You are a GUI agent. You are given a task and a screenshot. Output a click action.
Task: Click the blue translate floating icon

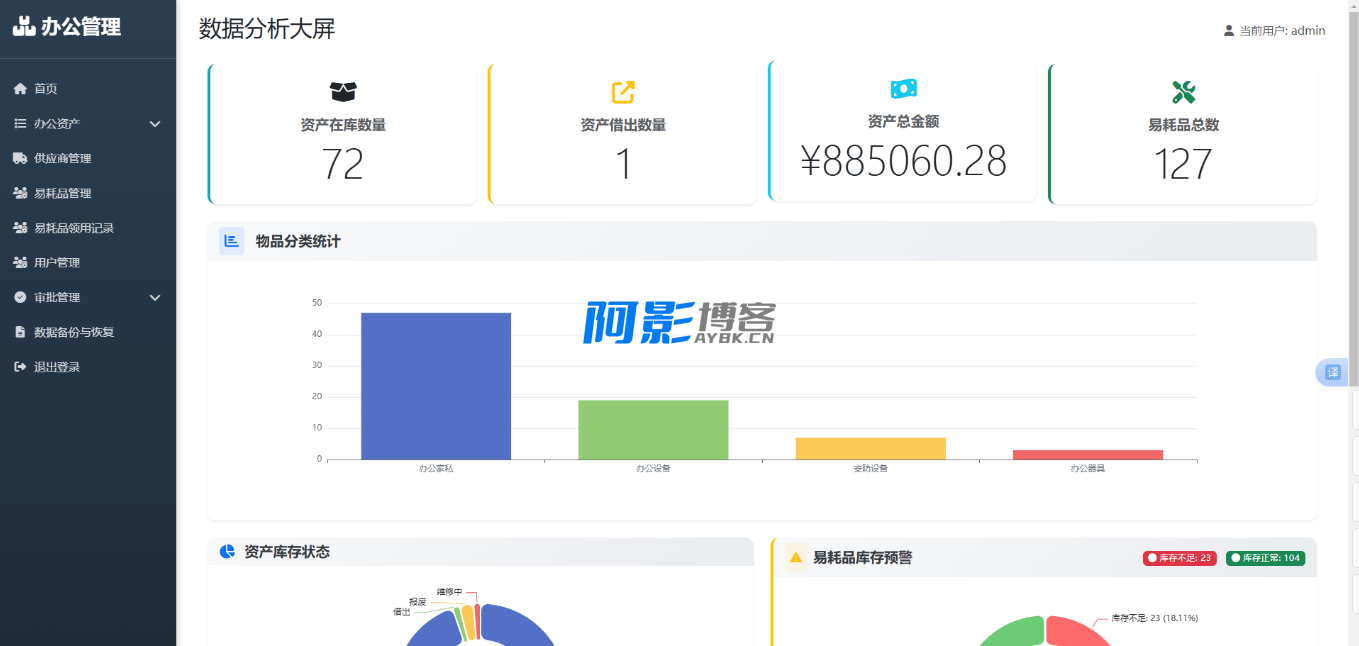(1332, 372)
